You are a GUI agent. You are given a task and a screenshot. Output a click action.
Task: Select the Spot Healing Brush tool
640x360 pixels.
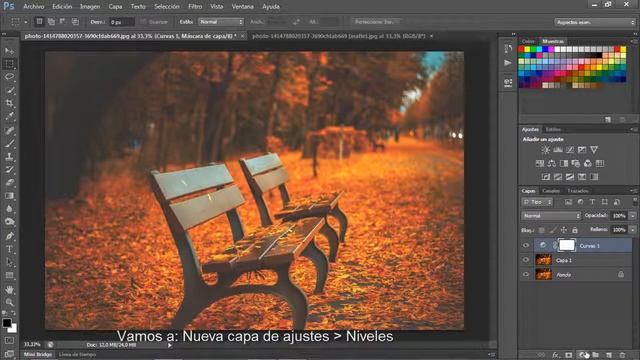pyautogui.click(x=9, y=131)
